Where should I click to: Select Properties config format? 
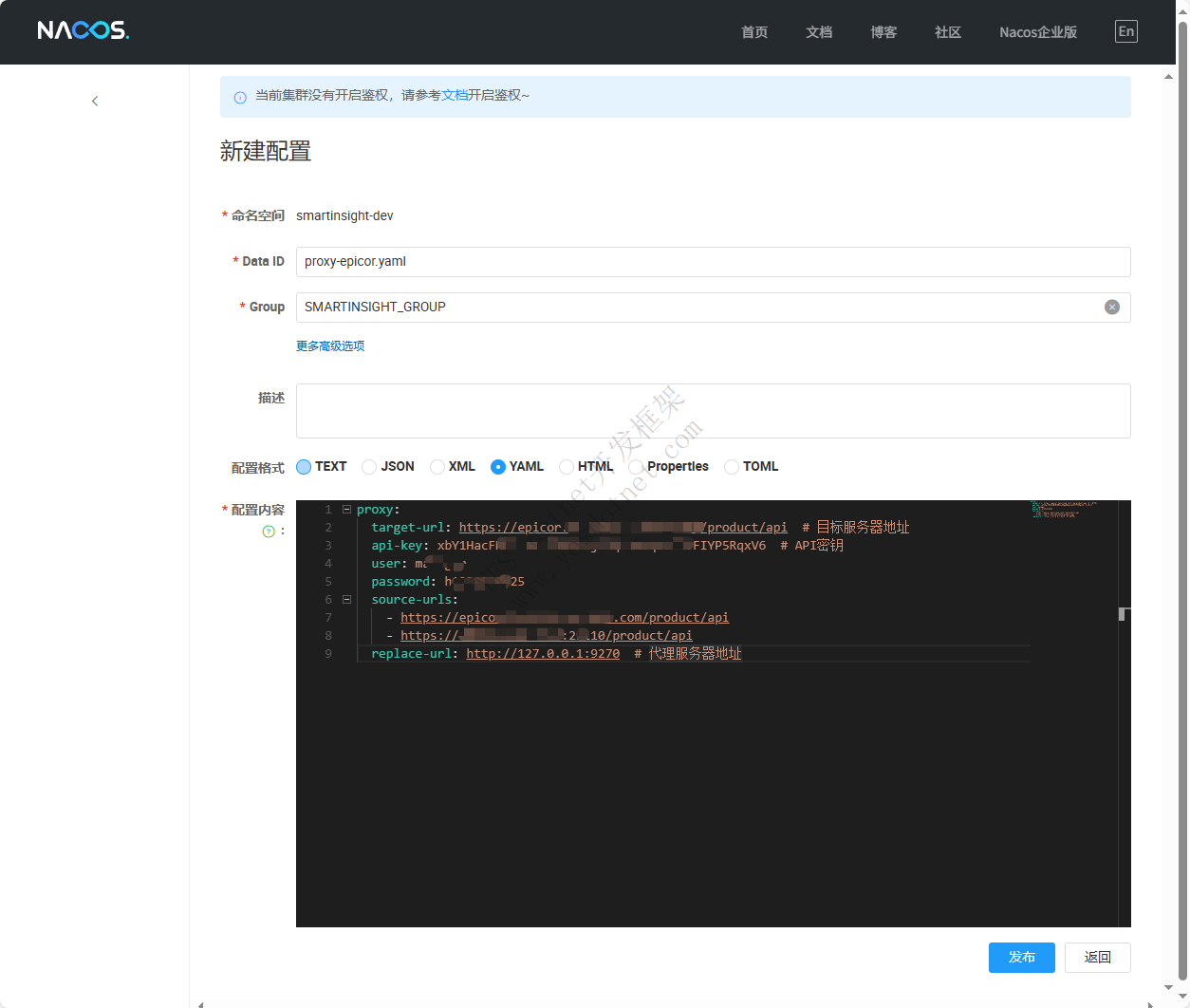[x=636, y=467]
